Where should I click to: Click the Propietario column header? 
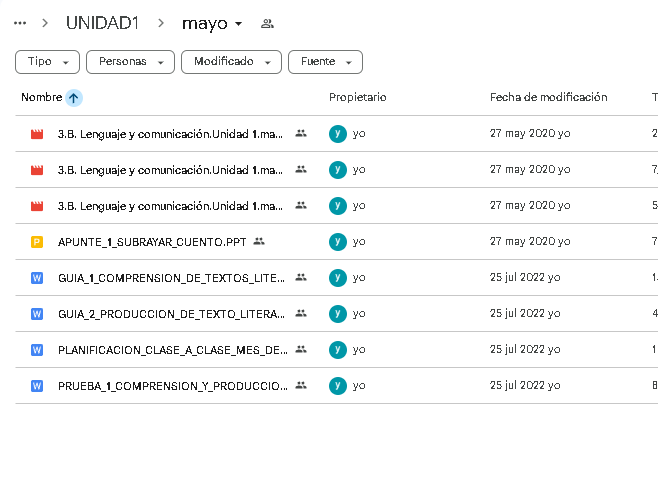tap(358, 97)
